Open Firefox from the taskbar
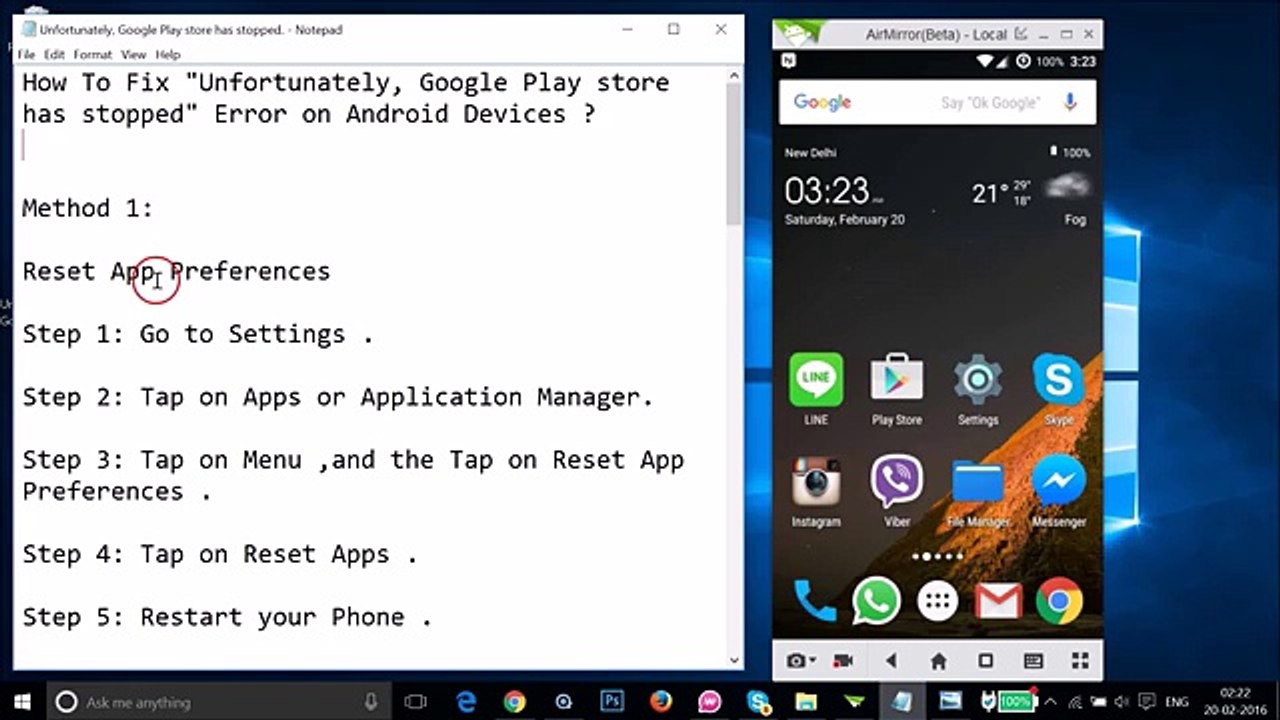 pos(660,702)
